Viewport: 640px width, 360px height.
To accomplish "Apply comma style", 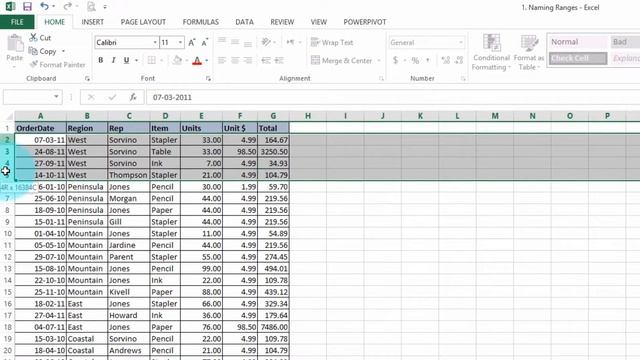I will 428,60.
